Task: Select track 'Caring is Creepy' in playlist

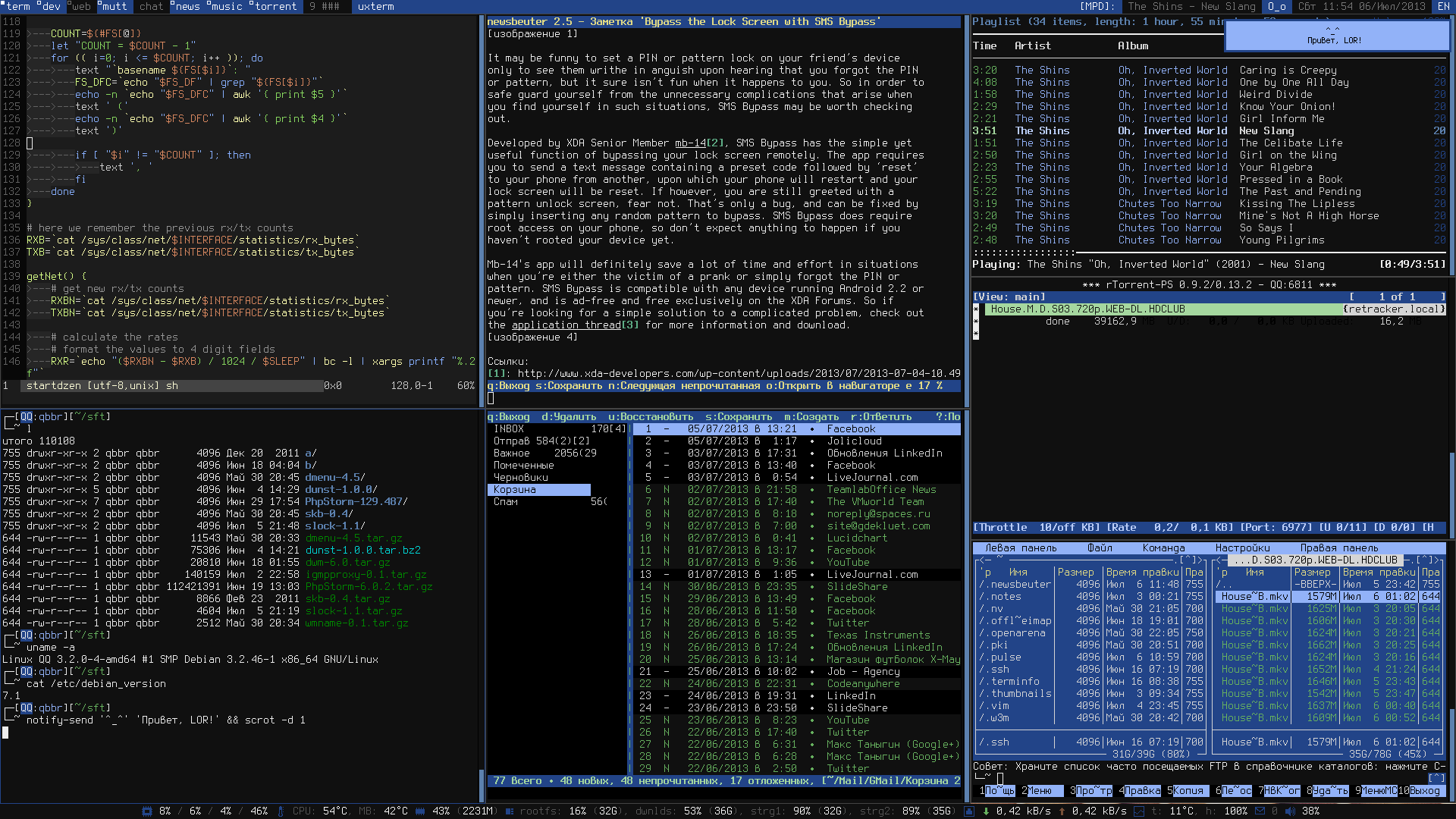Action: click(x=1210, y=70)
